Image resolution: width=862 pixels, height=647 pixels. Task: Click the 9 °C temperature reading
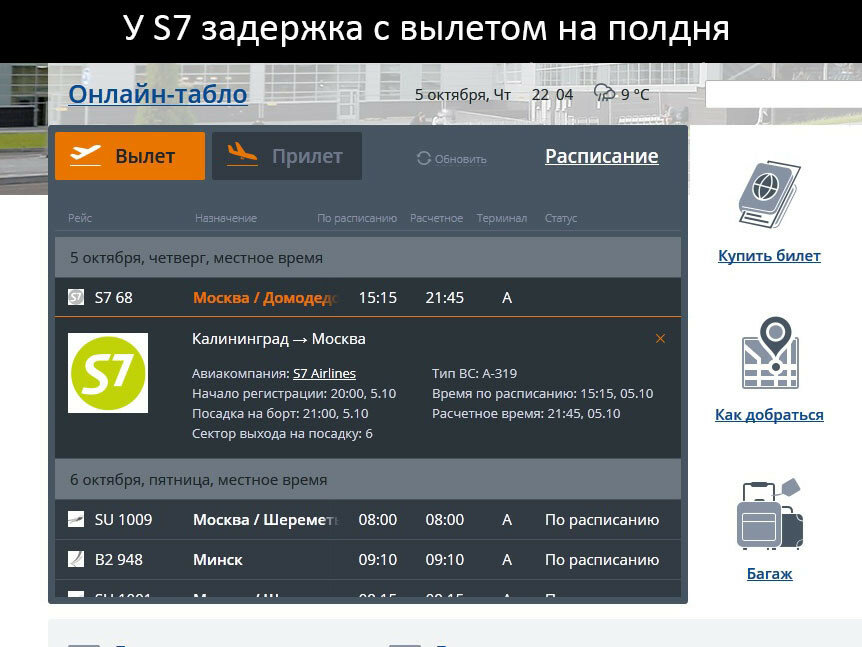[x=635, y=95]
